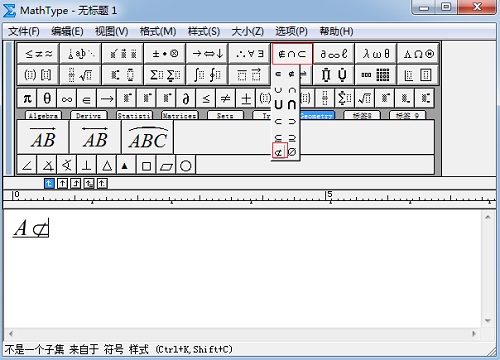500x360 pixels.
Task: Insert the empty set symbol from the palette
Action: [292, 152]
